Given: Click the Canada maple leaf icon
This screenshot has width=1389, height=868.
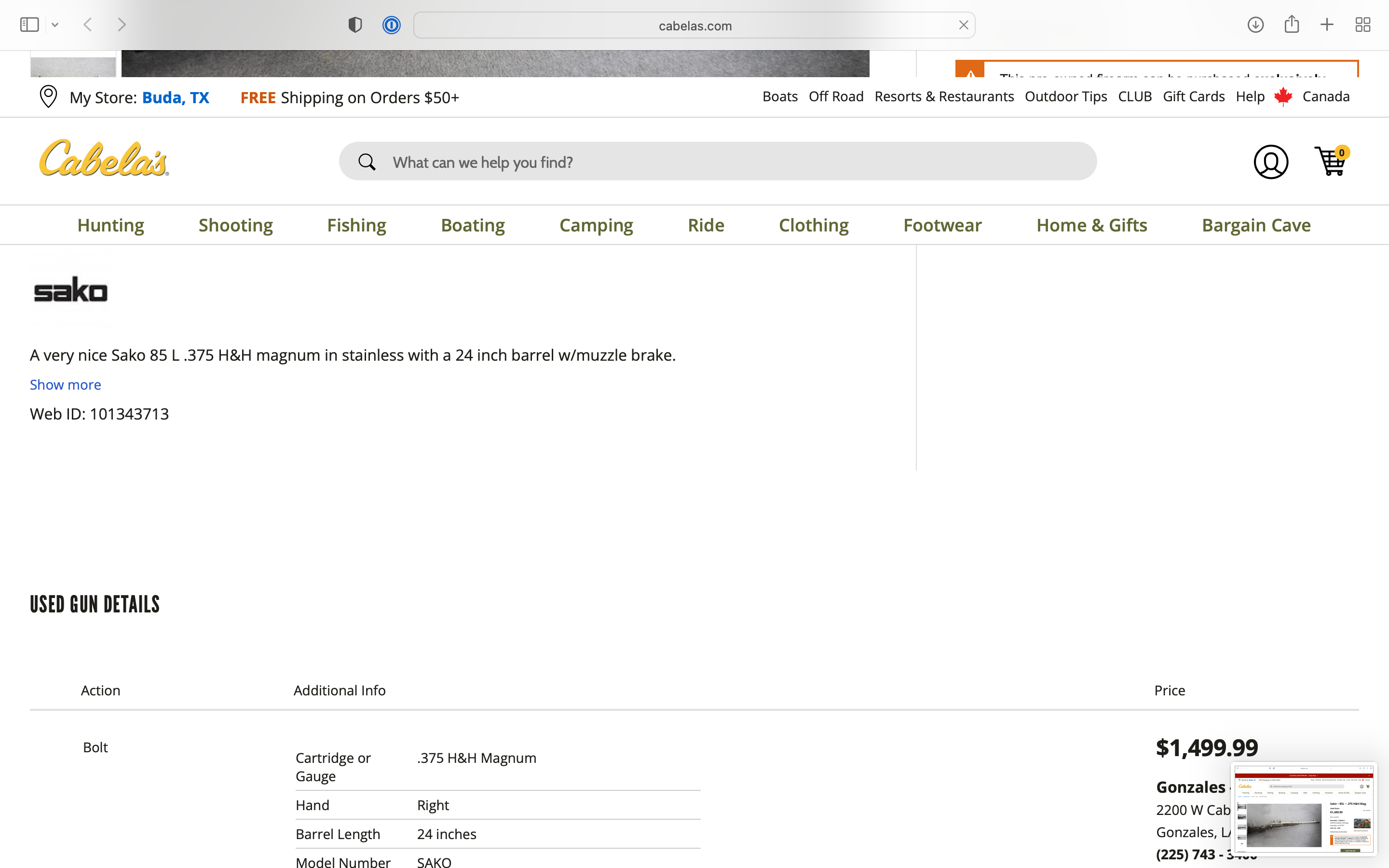Looking at the screenshot, I should pos(1283,96).
